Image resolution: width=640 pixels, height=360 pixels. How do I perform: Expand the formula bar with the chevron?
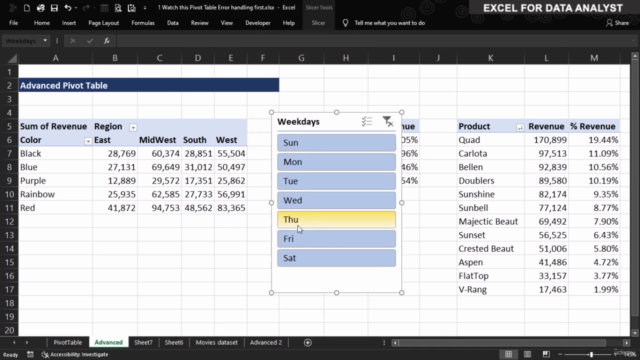[x=634, y=41]
